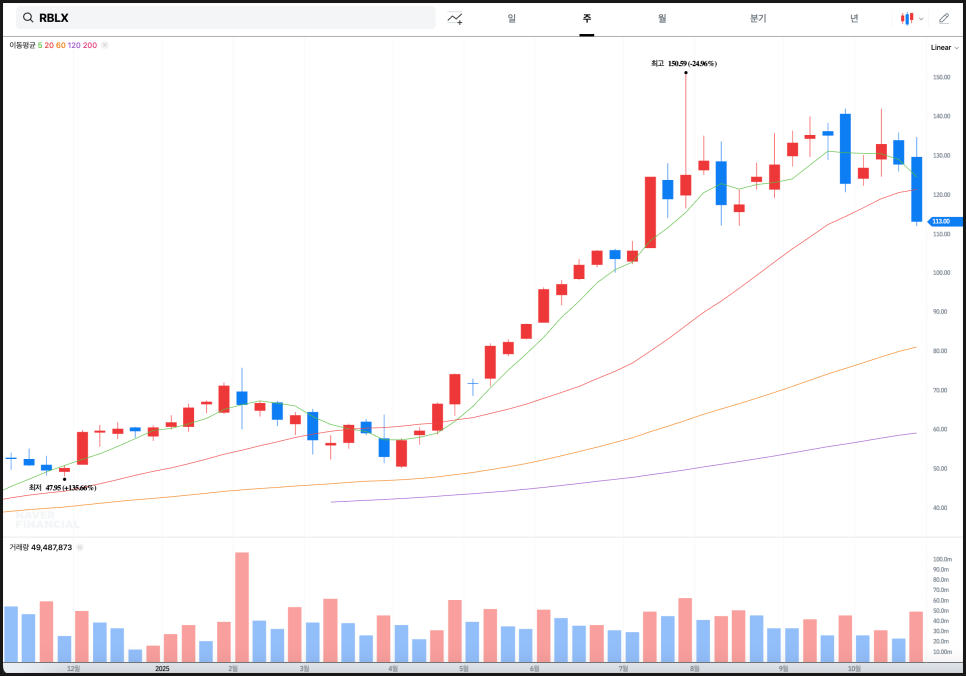Expand the Linear scale dropdown

point(943,47)
